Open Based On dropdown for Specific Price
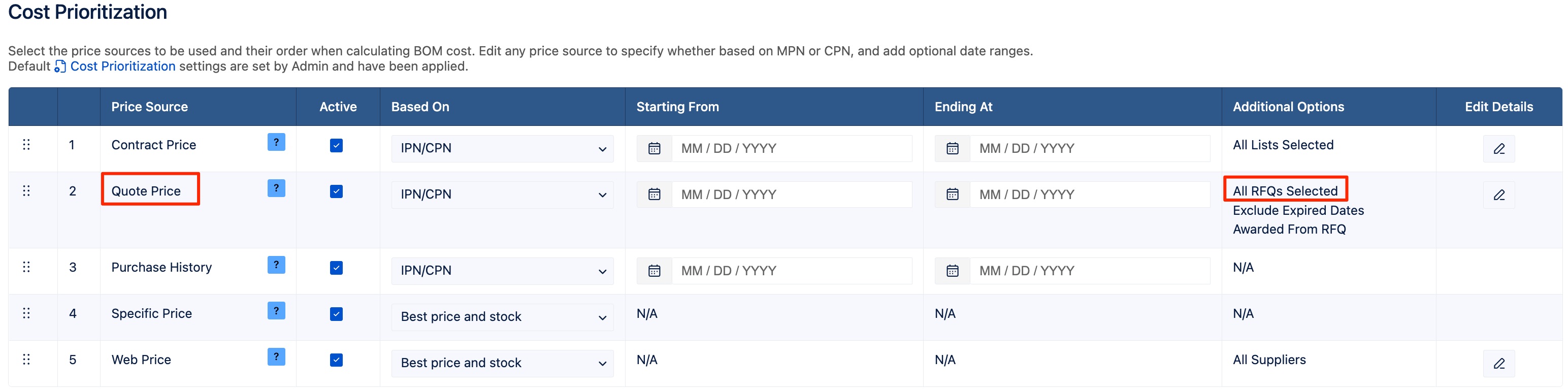This screenshot has height=389, width=1568. (x=503, y=317)
